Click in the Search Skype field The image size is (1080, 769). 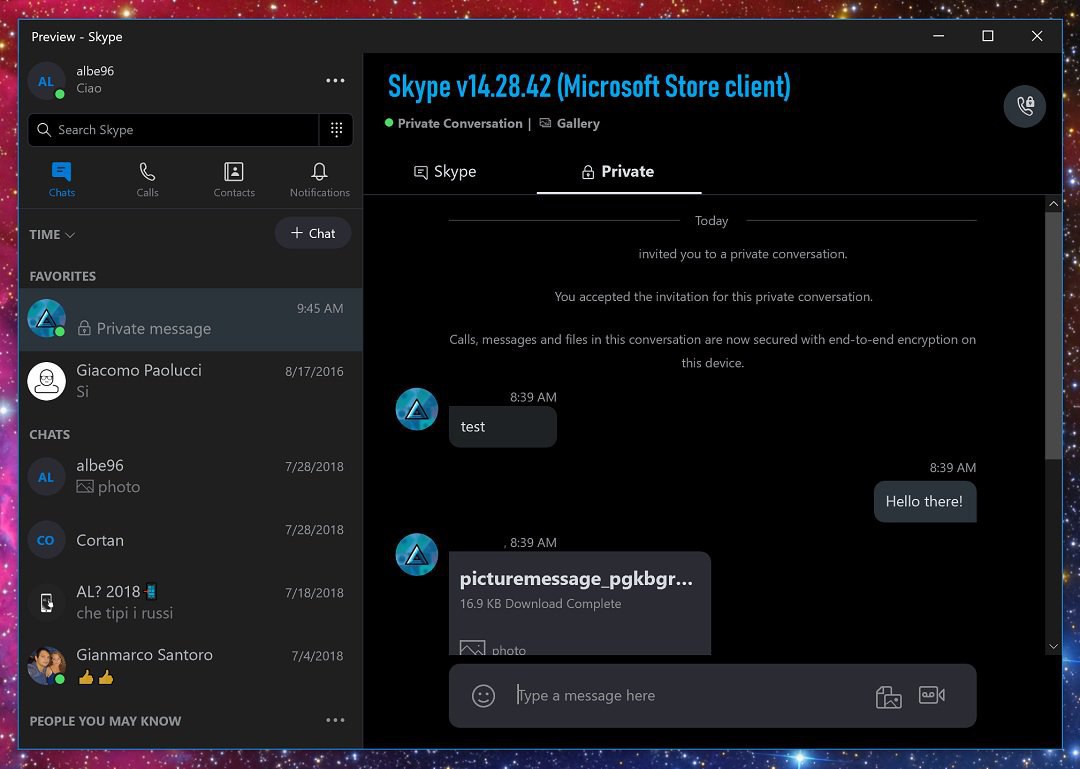pos(174,130)
